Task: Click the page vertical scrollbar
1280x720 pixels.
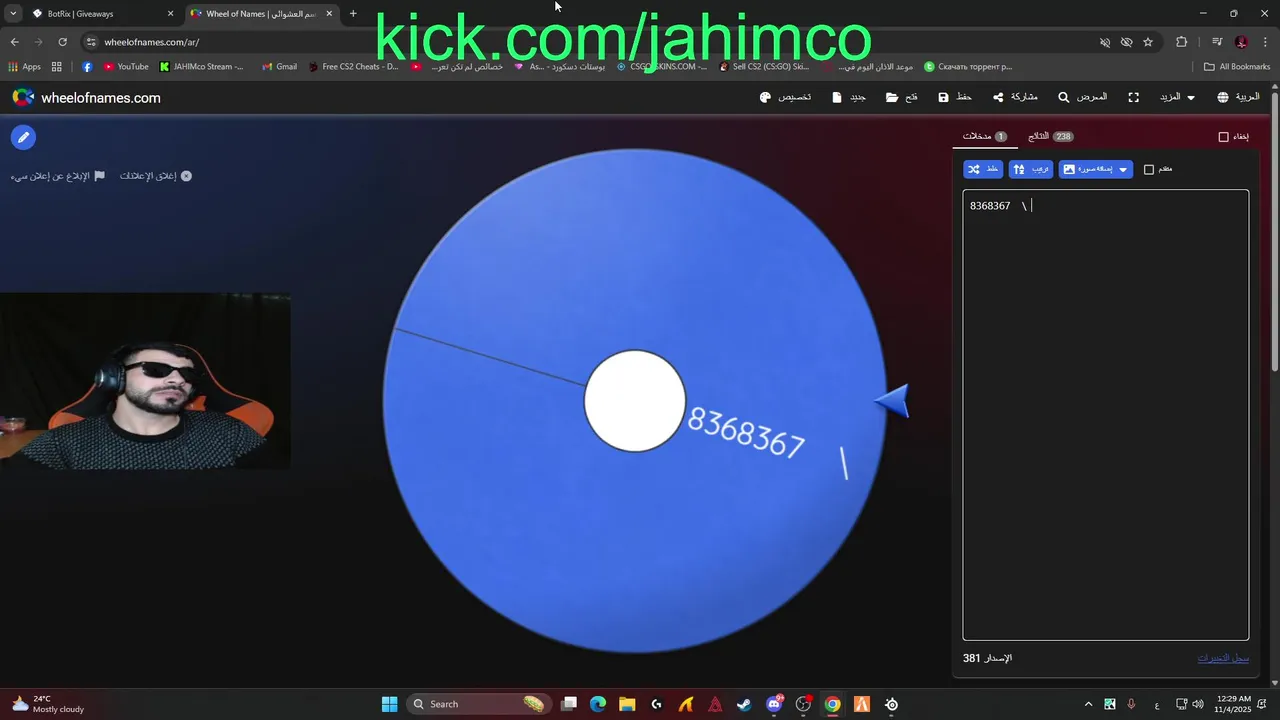Action: pos(1275,232)
